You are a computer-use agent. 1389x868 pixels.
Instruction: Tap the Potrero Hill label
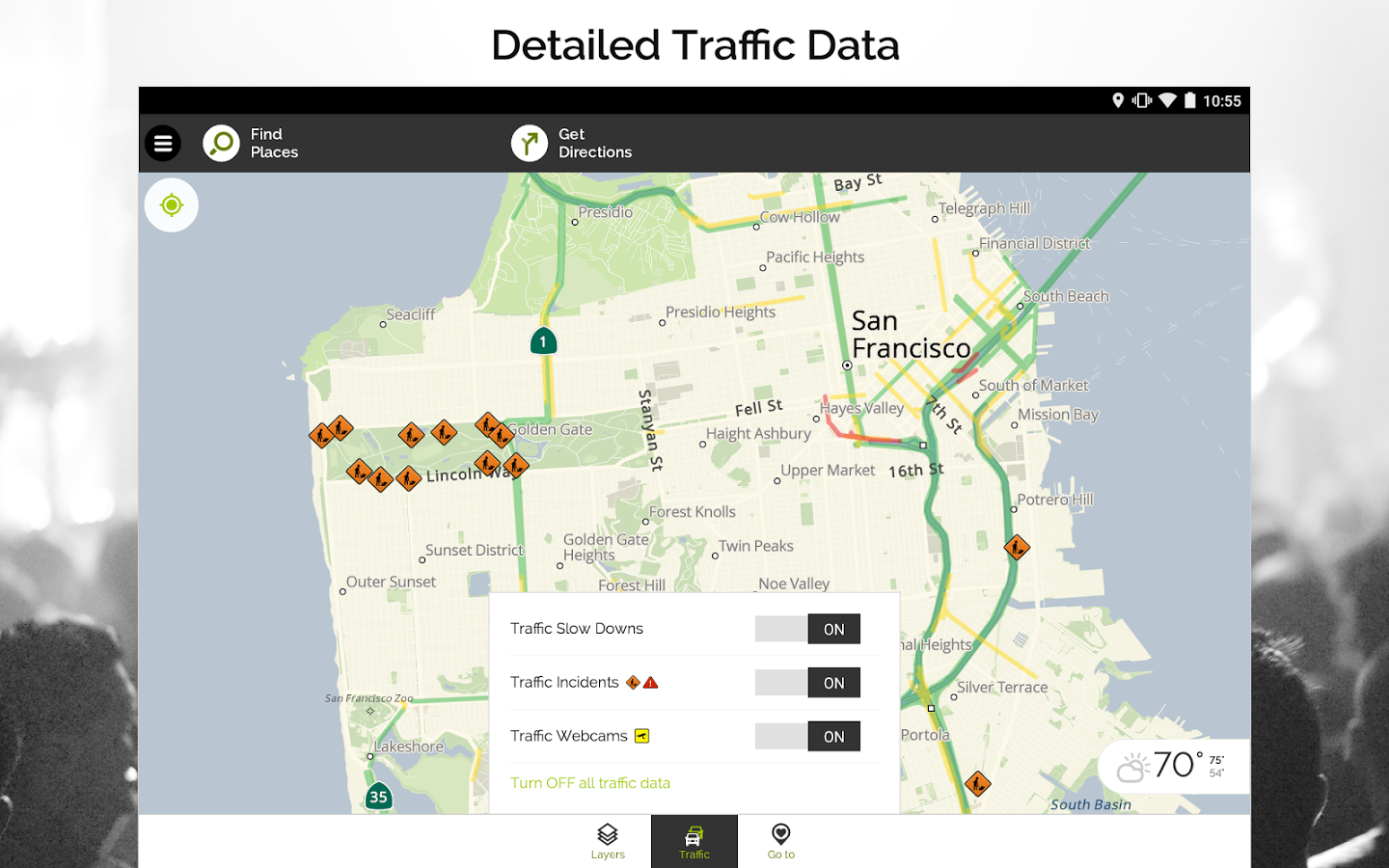pos(1055,500)
